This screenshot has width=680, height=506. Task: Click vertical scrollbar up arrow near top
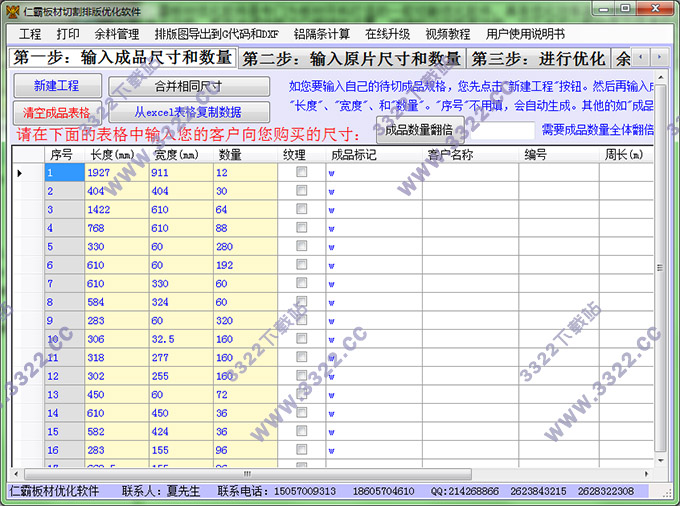click(660, 78)
